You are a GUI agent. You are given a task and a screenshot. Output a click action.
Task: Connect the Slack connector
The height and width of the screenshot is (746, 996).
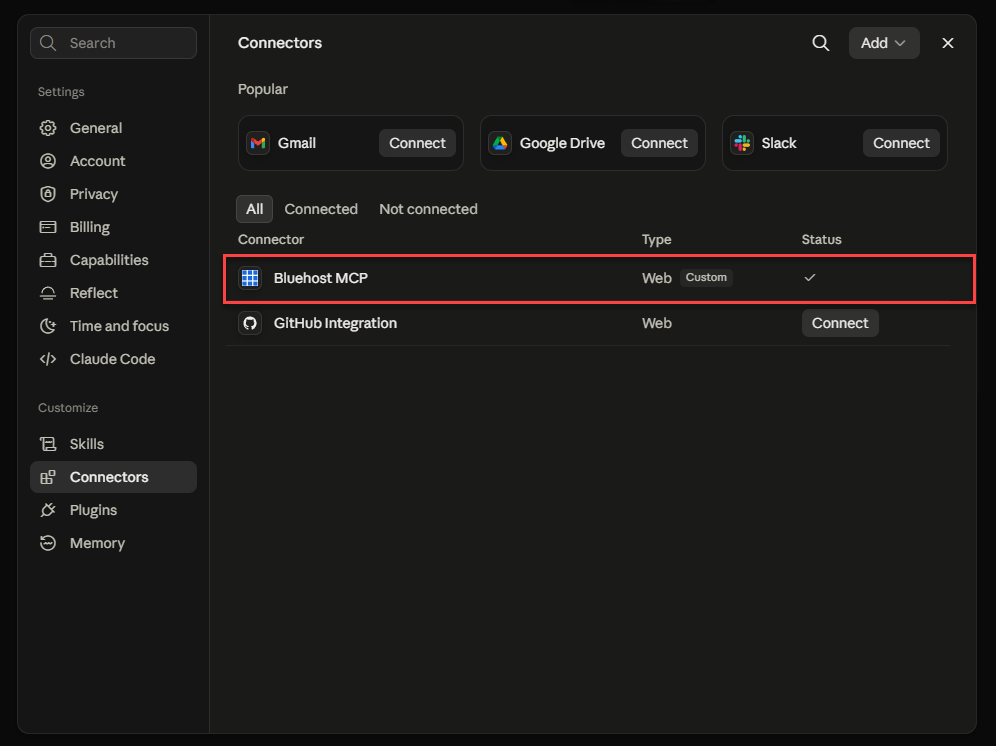(x=901, y=143)
